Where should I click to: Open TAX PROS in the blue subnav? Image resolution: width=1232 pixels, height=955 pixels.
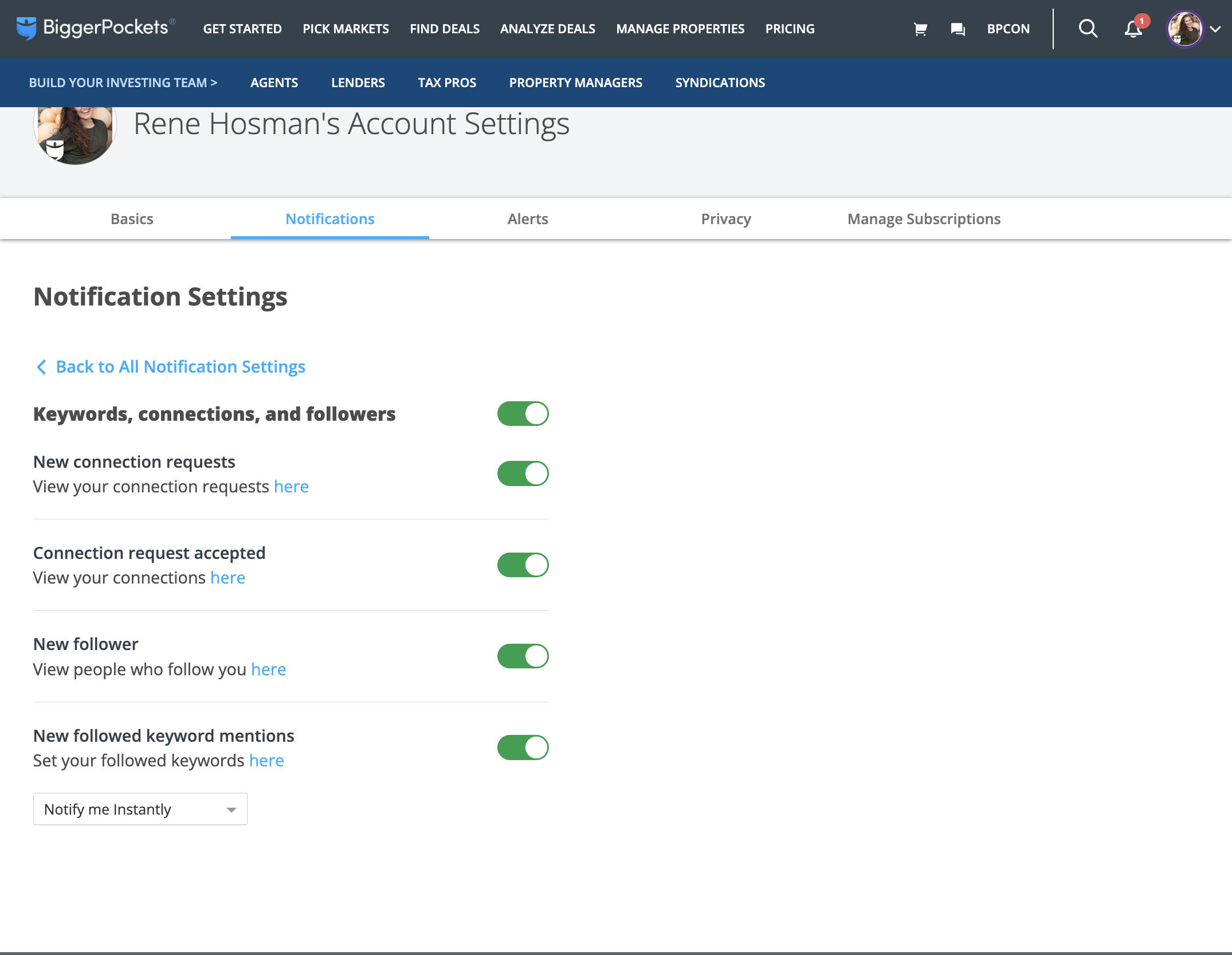coord(447,83)
